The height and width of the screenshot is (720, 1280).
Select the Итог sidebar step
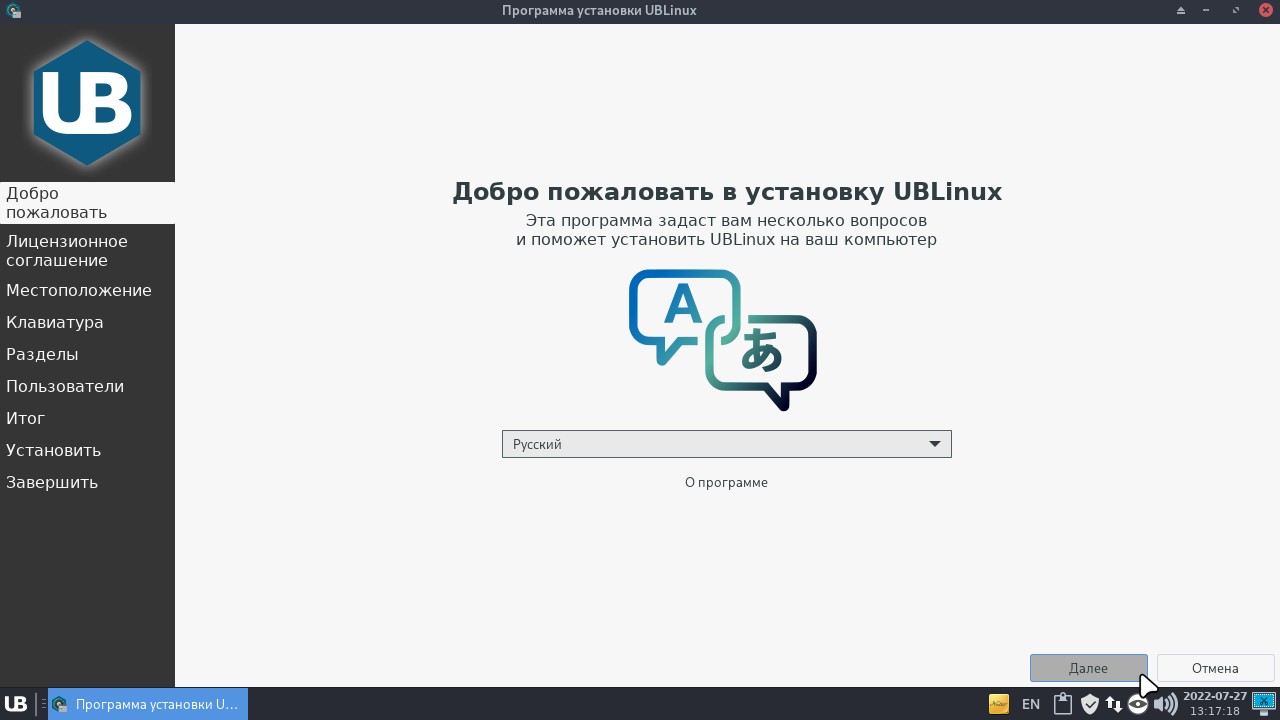click(87, 418)
